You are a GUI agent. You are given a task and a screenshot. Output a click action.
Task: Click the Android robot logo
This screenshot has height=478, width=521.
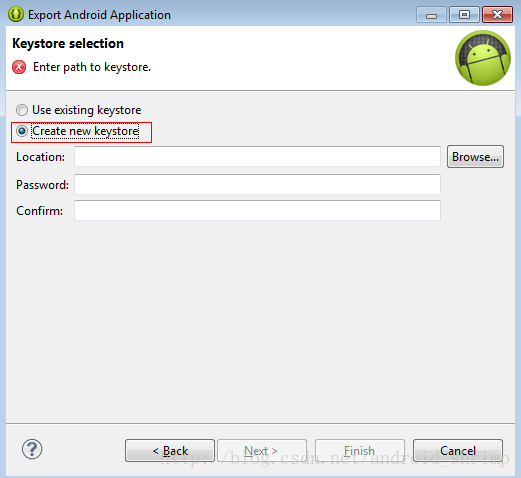pos(483,58)
